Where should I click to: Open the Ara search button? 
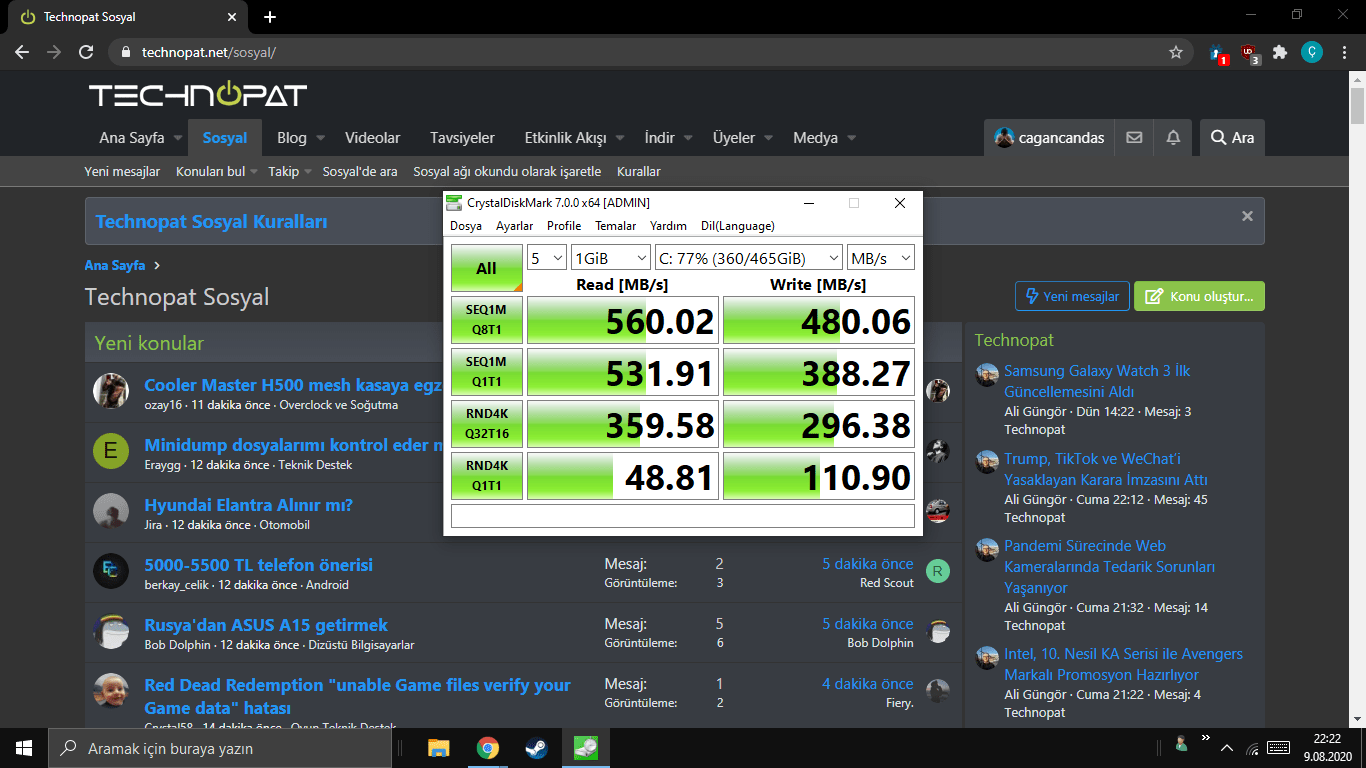[1232, 138]
